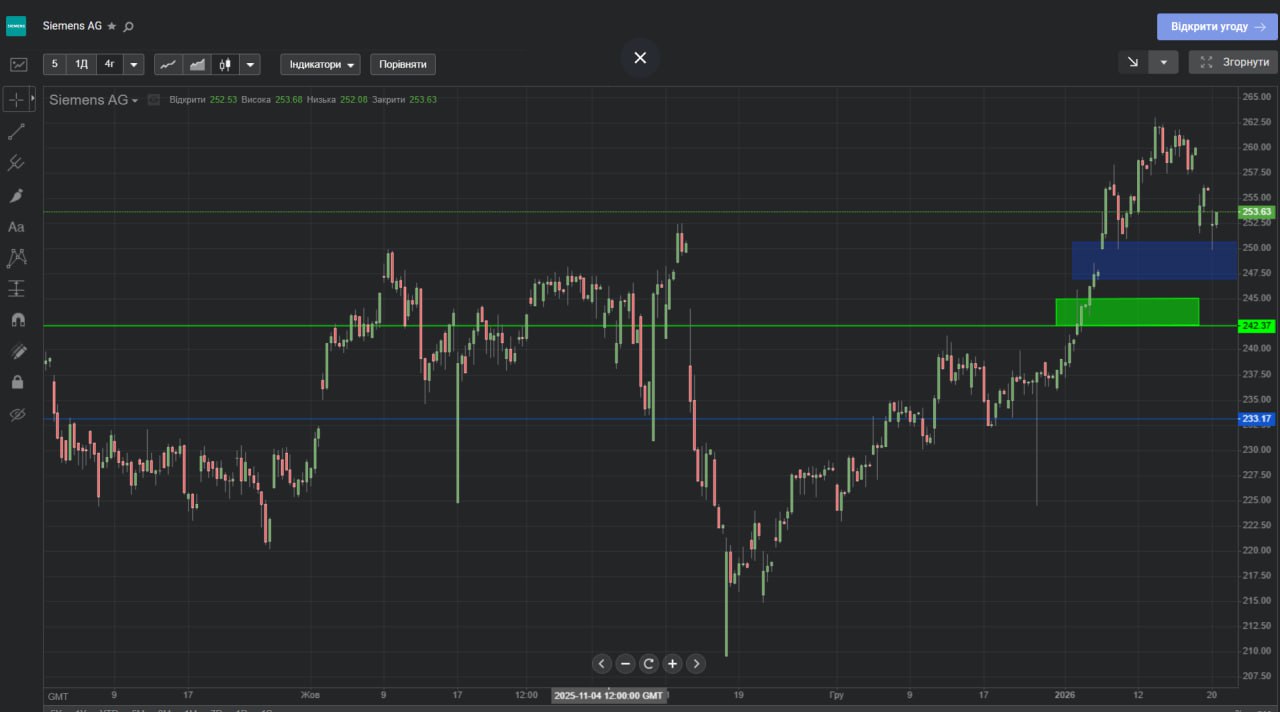
Task: Expand the chart type dropdown arrow
Action: 250,64
